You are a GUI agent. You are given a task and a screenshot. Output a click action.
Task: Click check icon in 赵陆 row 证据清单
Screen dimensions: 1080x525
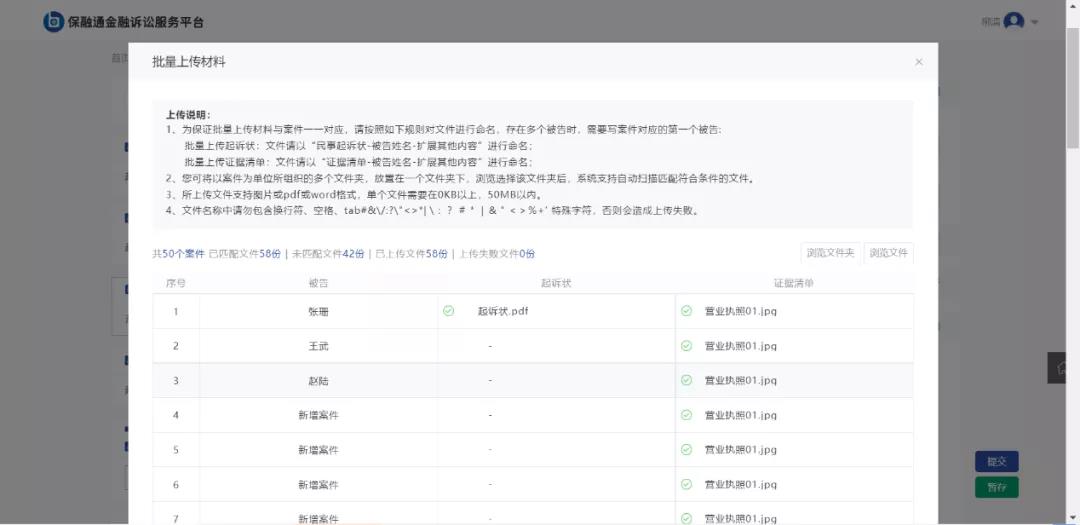686,380
